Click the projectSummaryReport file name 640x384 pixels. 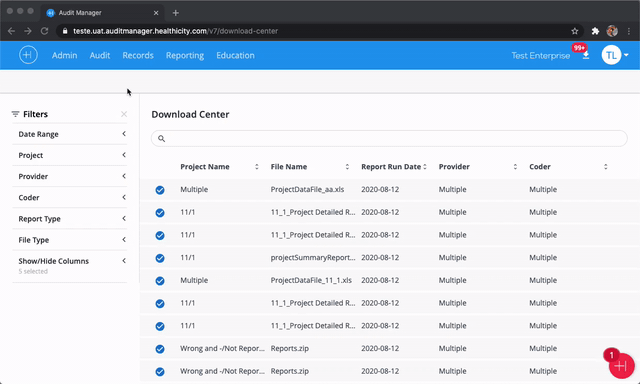coord(313,257)
